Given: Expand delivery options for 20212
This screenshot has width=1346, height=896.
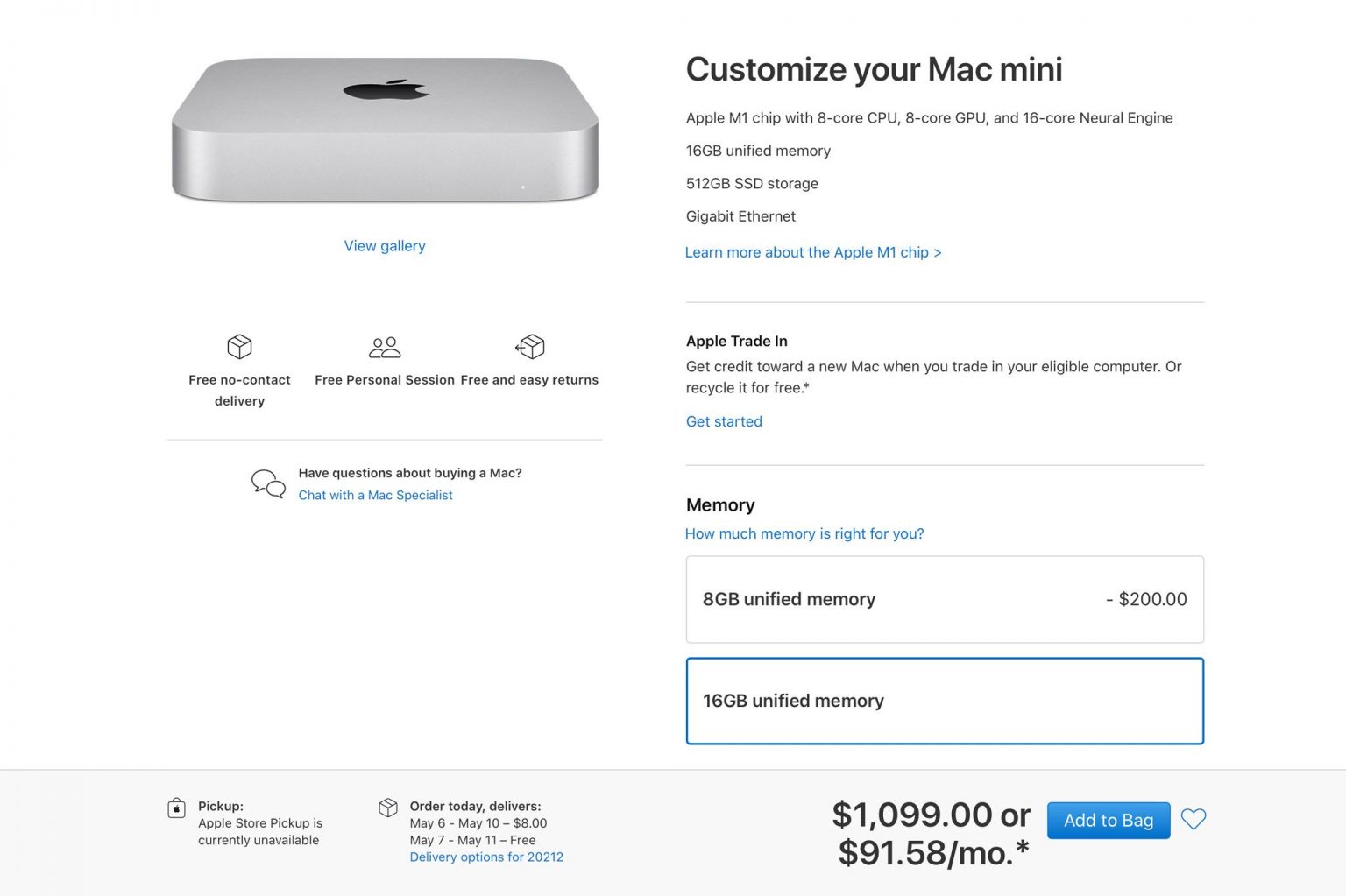Looking at the screenshot, I should click(486, 857).
